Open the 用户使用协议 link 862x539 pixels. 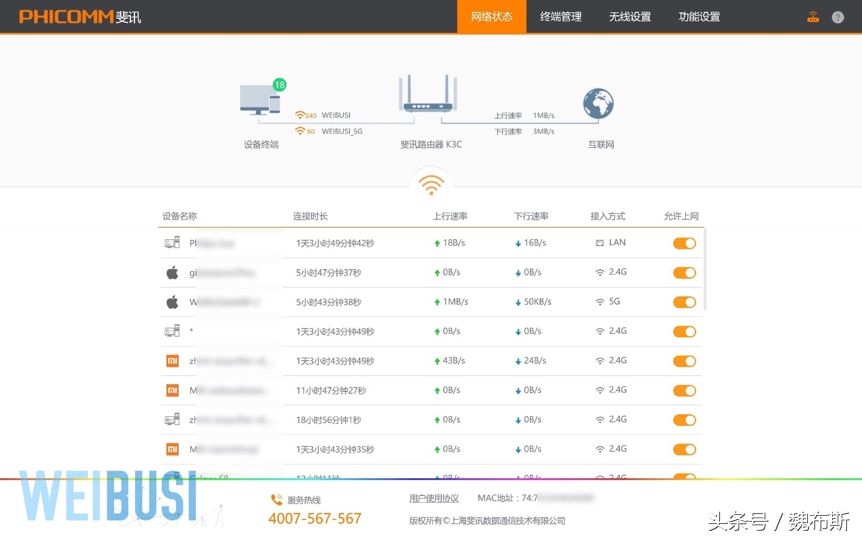pyautogui.click(x=434, y=498)
